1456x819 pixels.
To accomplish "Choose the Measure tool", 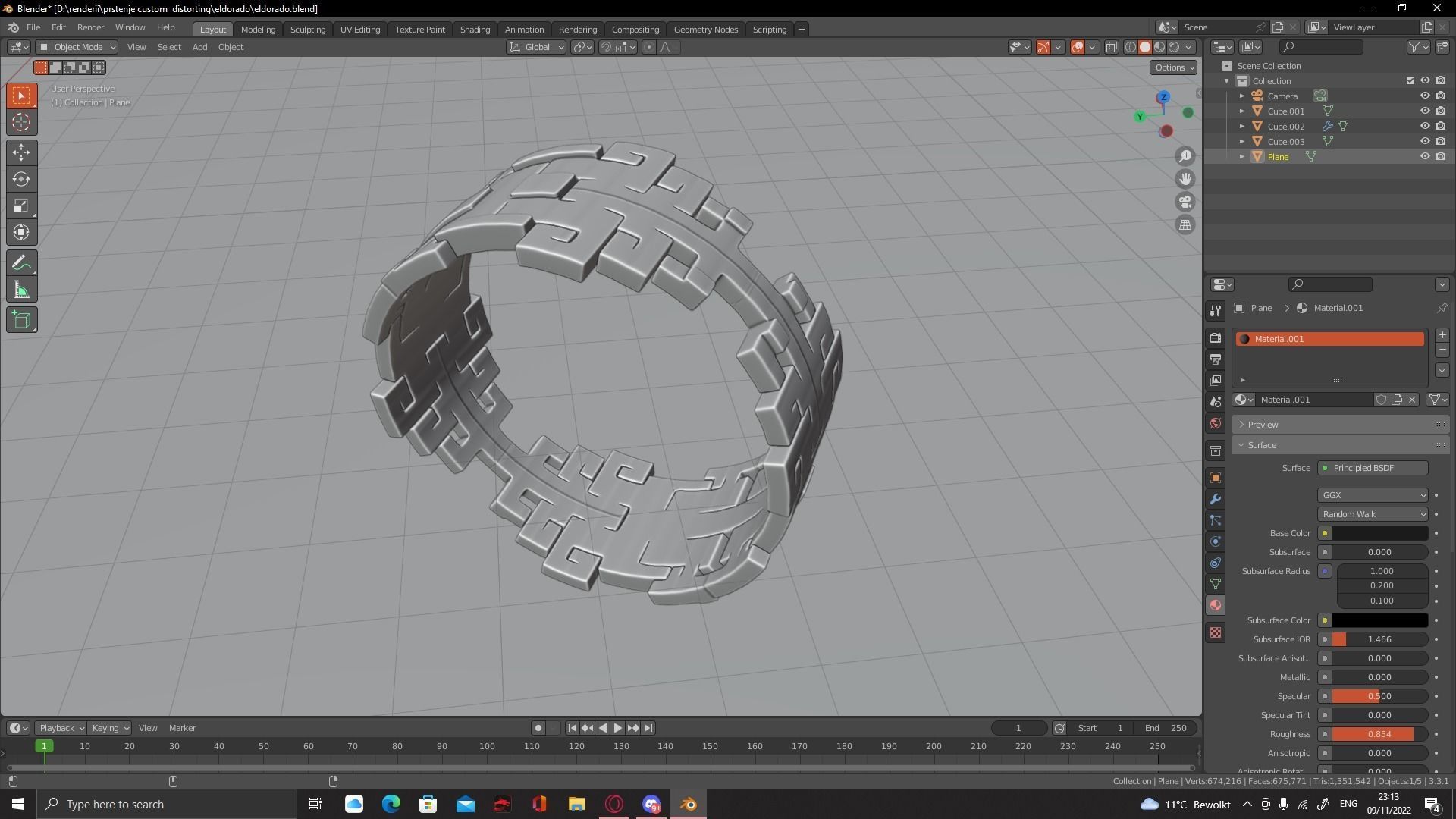I will pyautogui.click(x=21, y=290).
